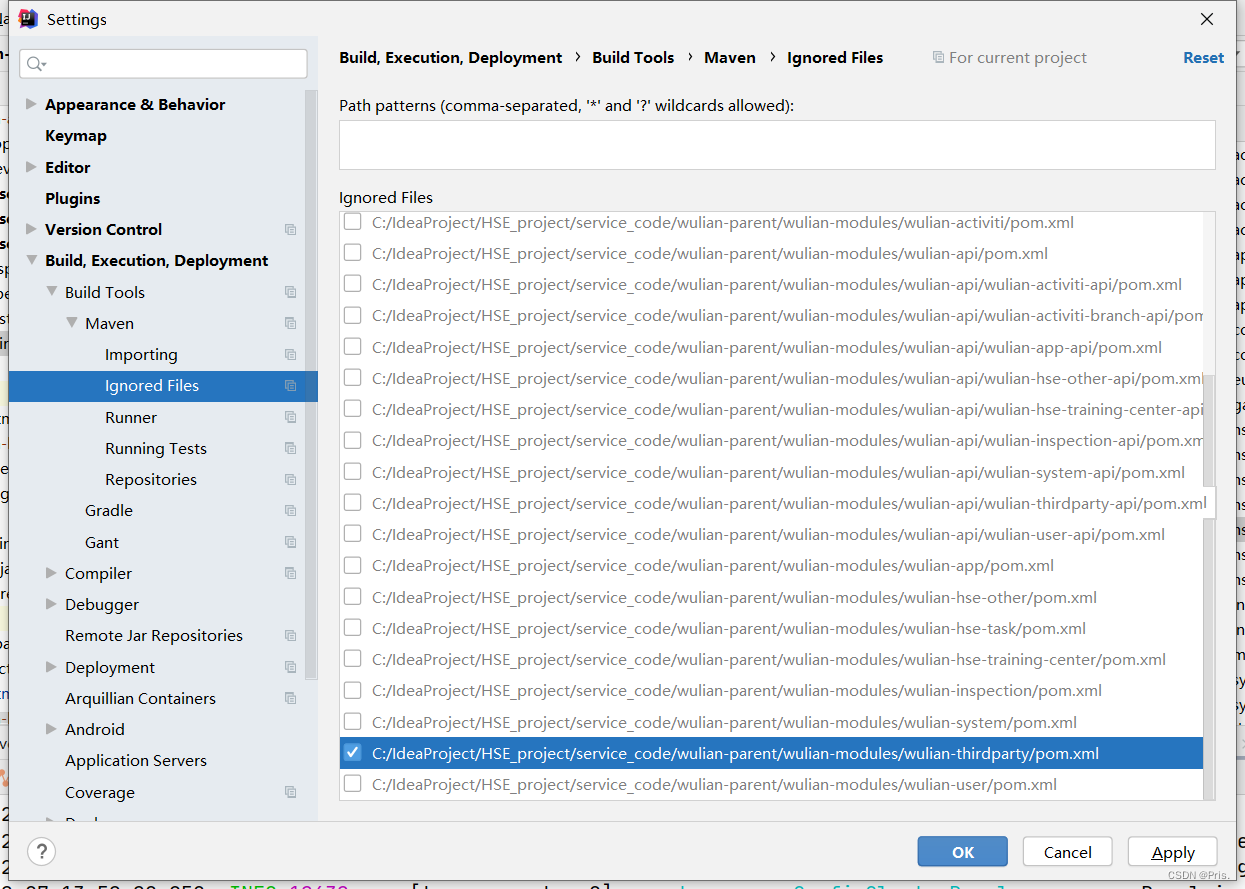Click project-level icon beside Compiler
Image resolution: width=1245 pixels, height=889 pixels.
(x=290, y=573)
